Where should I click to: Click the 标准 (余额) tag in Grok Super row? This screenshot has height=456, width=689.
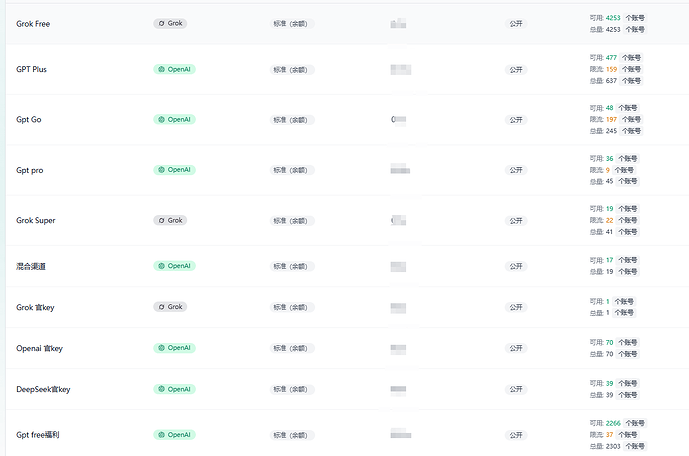click(291, 221)
